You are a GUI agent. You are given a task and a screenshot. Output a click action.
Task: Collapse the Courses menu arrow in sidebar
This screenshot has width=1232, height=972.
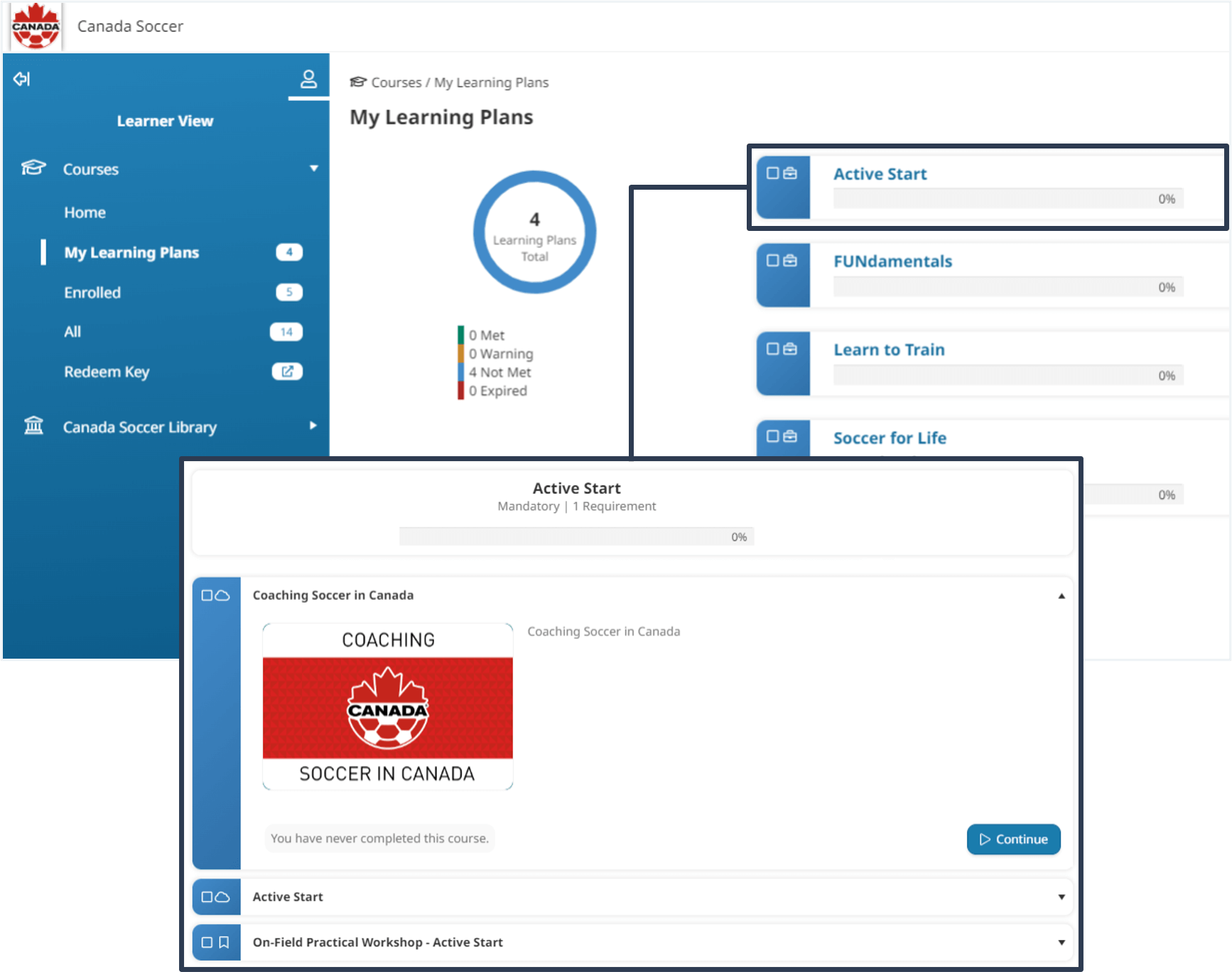313,168
